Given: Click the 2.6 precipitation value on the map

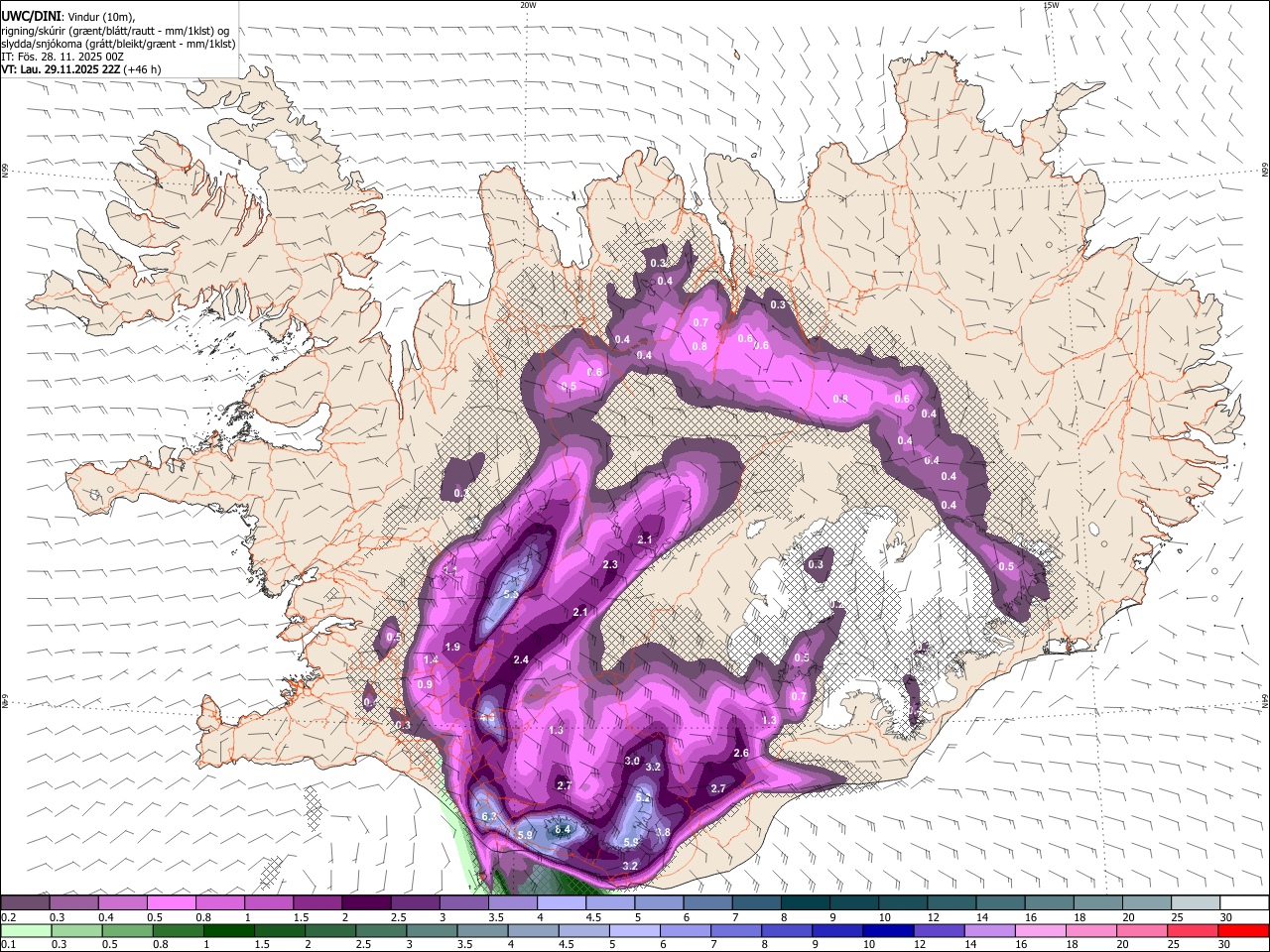Looking at the screenshot, I should pyautogui.click(x=741, y=754).
